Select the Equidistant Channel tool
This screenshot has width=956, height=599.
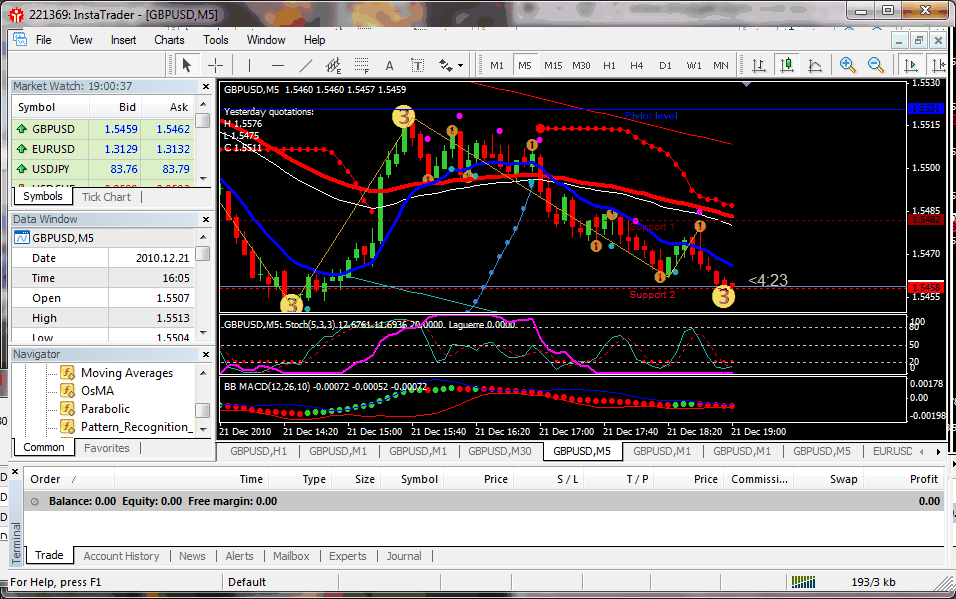[x=331, y=64]
